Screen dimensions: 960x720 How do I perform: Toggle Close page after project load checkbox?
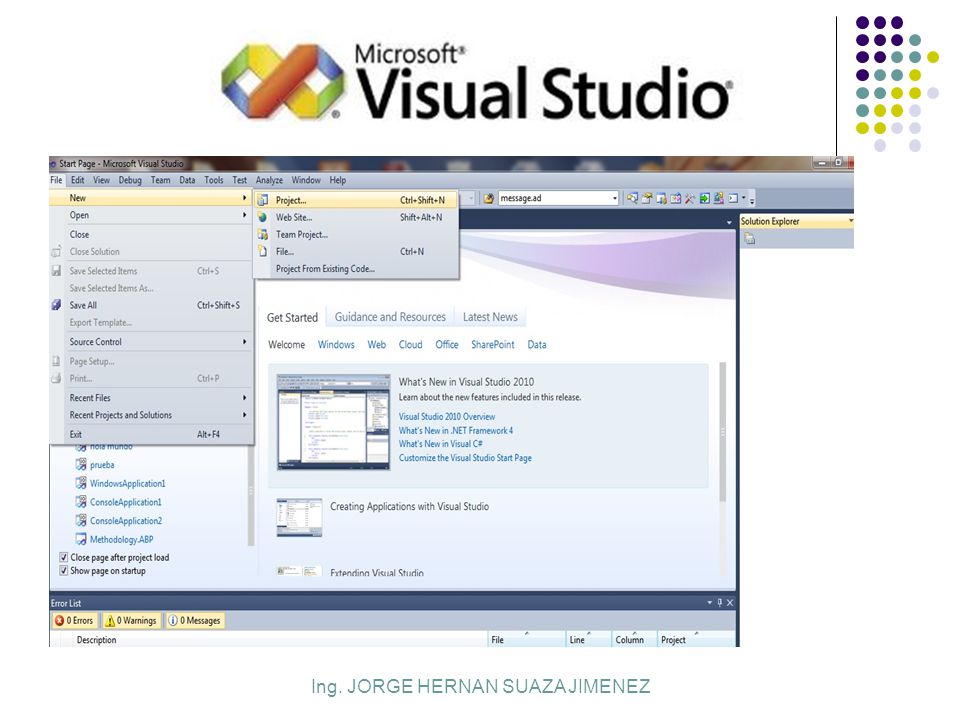[x=64, y=557]
